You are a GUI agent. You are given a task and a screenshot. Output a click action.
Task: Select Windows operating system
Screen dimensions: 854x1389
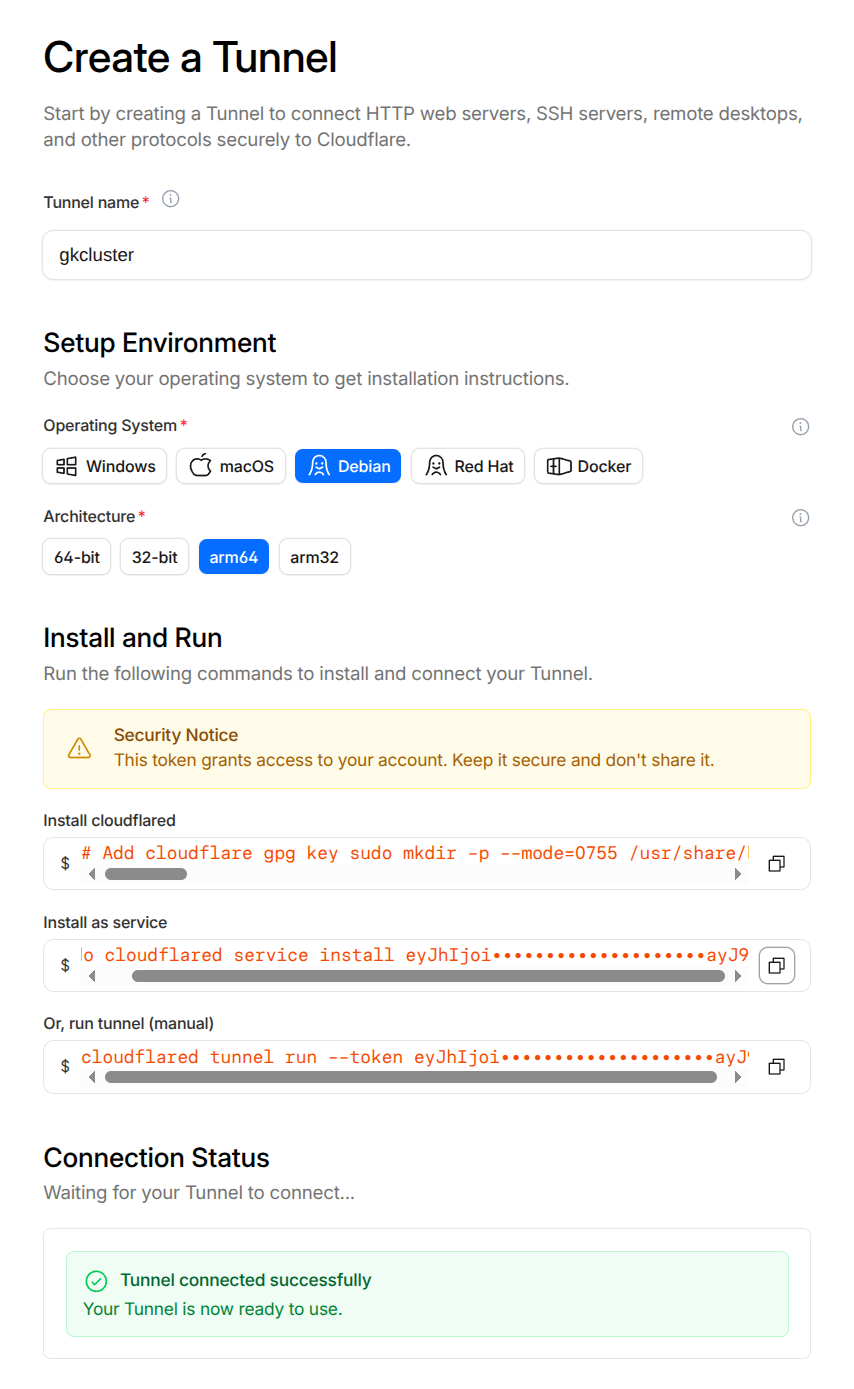[105, 466]
